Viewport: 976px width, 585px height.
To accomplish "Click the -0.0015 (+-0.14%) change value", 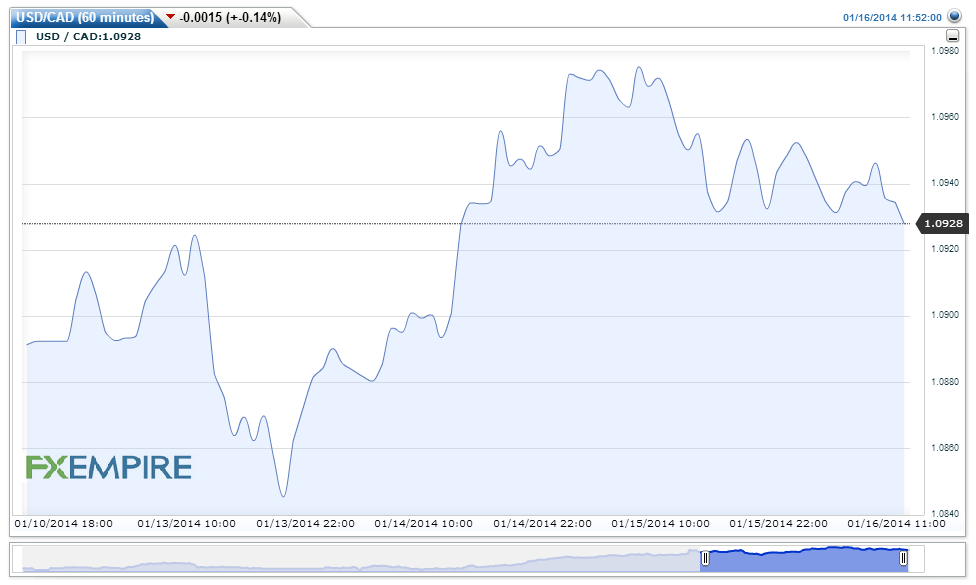I will 230,17.
